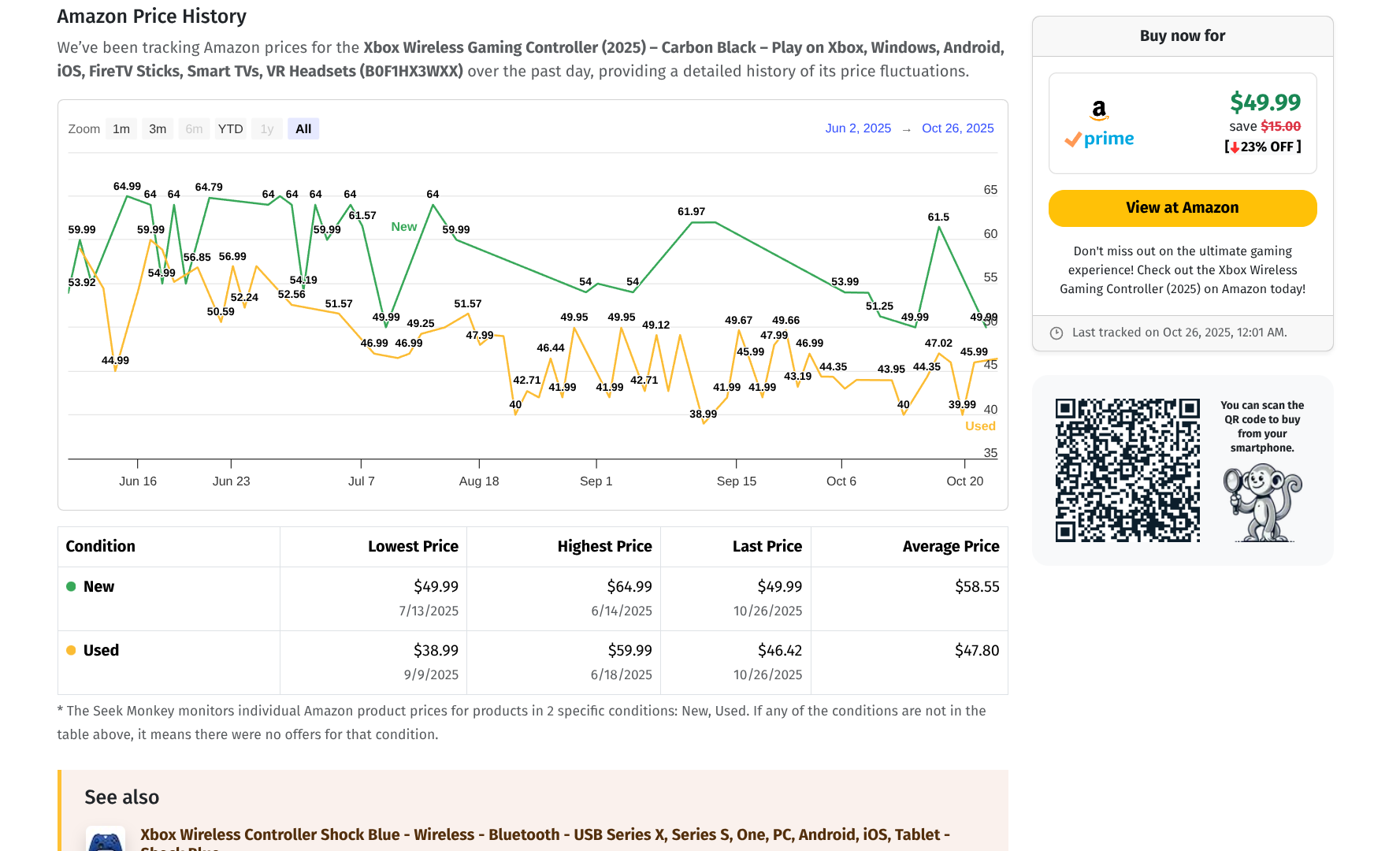Click the clock icon beside Last tracked
The width and height of the screenshot is (1400, 851).
(x=1056, y=333)
